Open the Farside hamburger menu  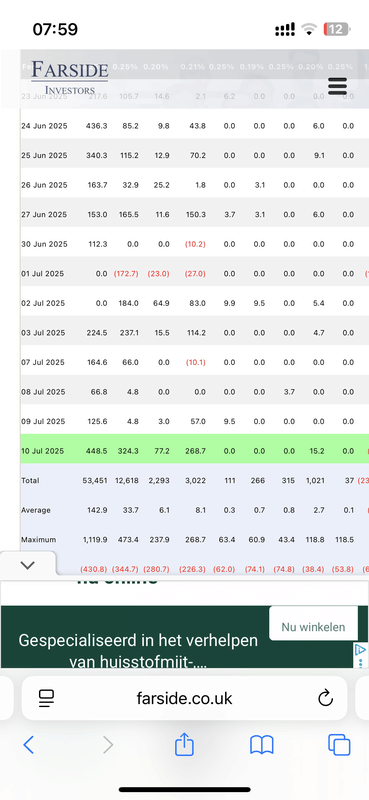point(337,86)
